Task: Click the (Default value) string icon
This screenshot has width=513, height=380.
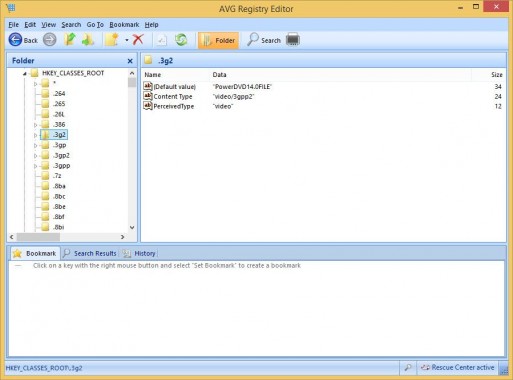Action: pyautogui.click(x=148, y=86)
